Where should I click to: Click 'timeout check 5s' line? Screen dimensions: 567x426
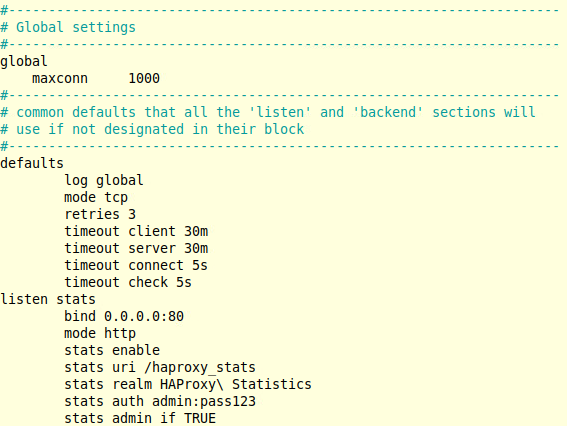(128, 282)
